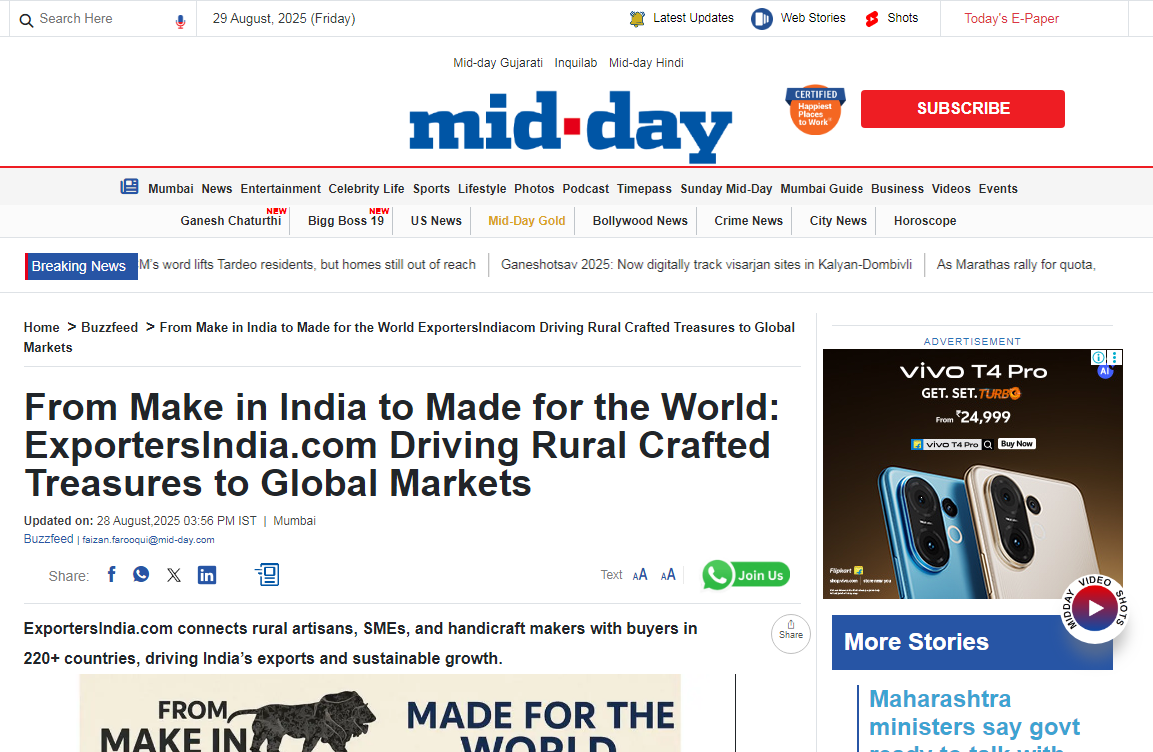The height and width of the screenshot is (752, 1153).
Task: Open the Maharashtra ministers story
Action: tap(973, 712)
